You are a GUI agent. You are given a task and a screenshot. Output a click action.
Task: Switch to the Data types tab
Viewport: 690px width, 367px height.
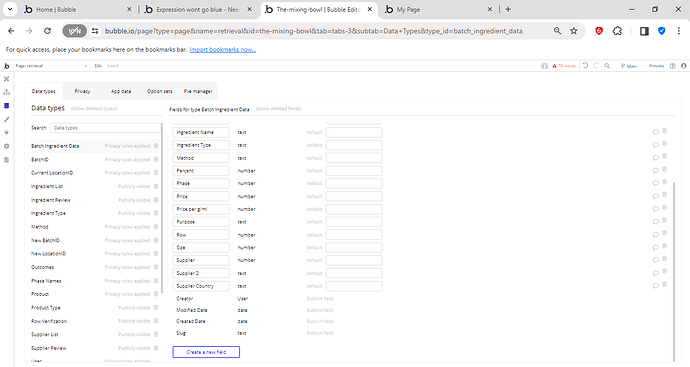[44, 91]
